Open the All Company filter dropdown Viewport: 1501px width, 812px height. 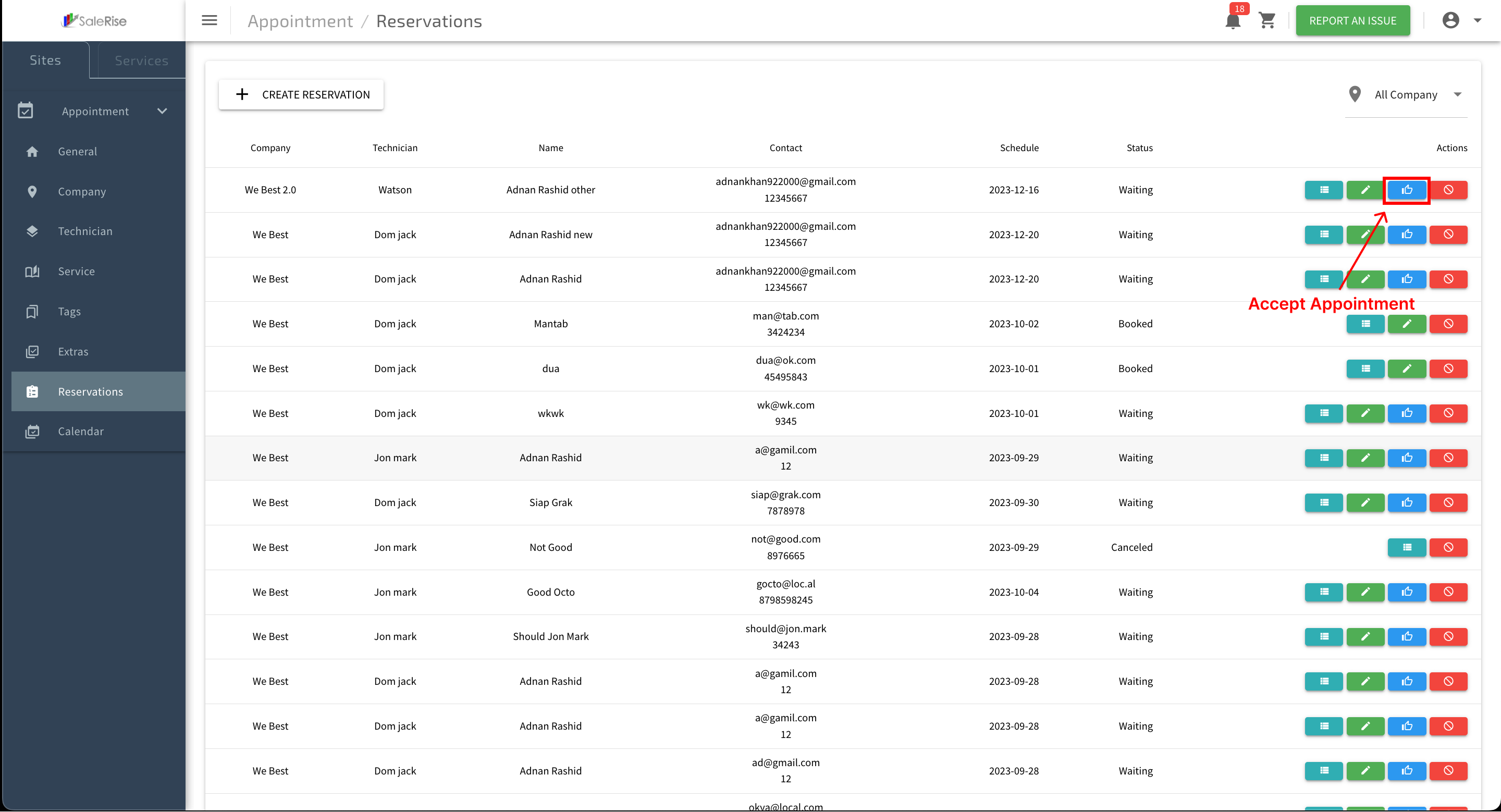point(1407,95)
